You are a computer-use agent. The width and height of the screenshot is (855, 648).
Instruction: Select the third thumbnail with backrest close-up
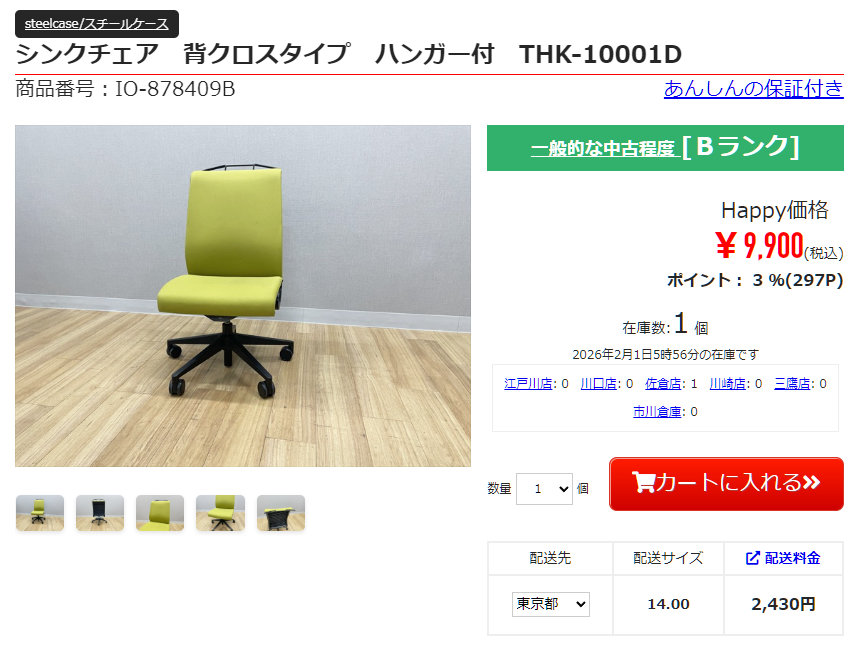pyautogui.click(x=160, y=513)
